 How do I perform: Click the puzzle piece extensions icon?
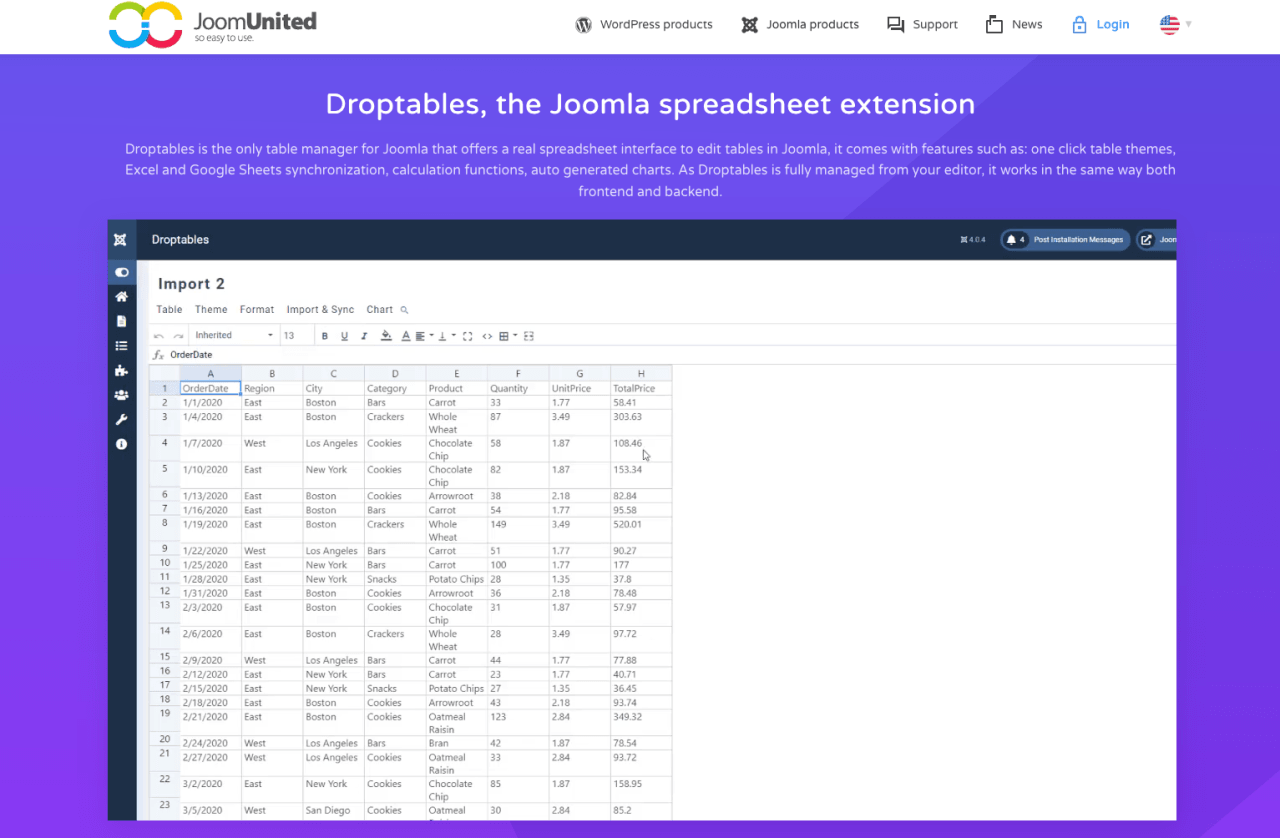point(121,370)
